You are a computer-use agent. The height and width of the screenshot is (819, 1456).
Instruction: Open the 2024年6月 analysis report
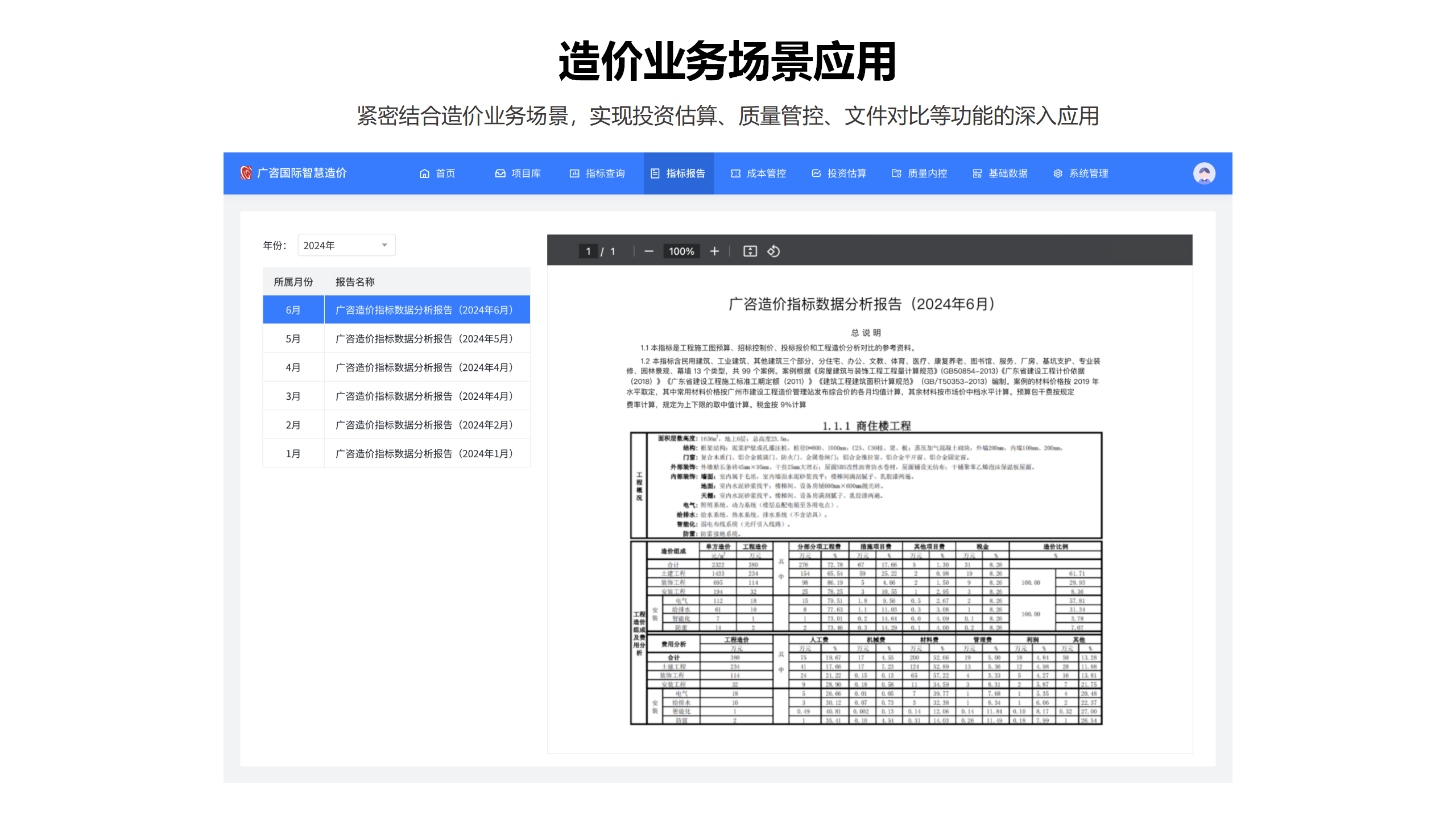point(423,309)
